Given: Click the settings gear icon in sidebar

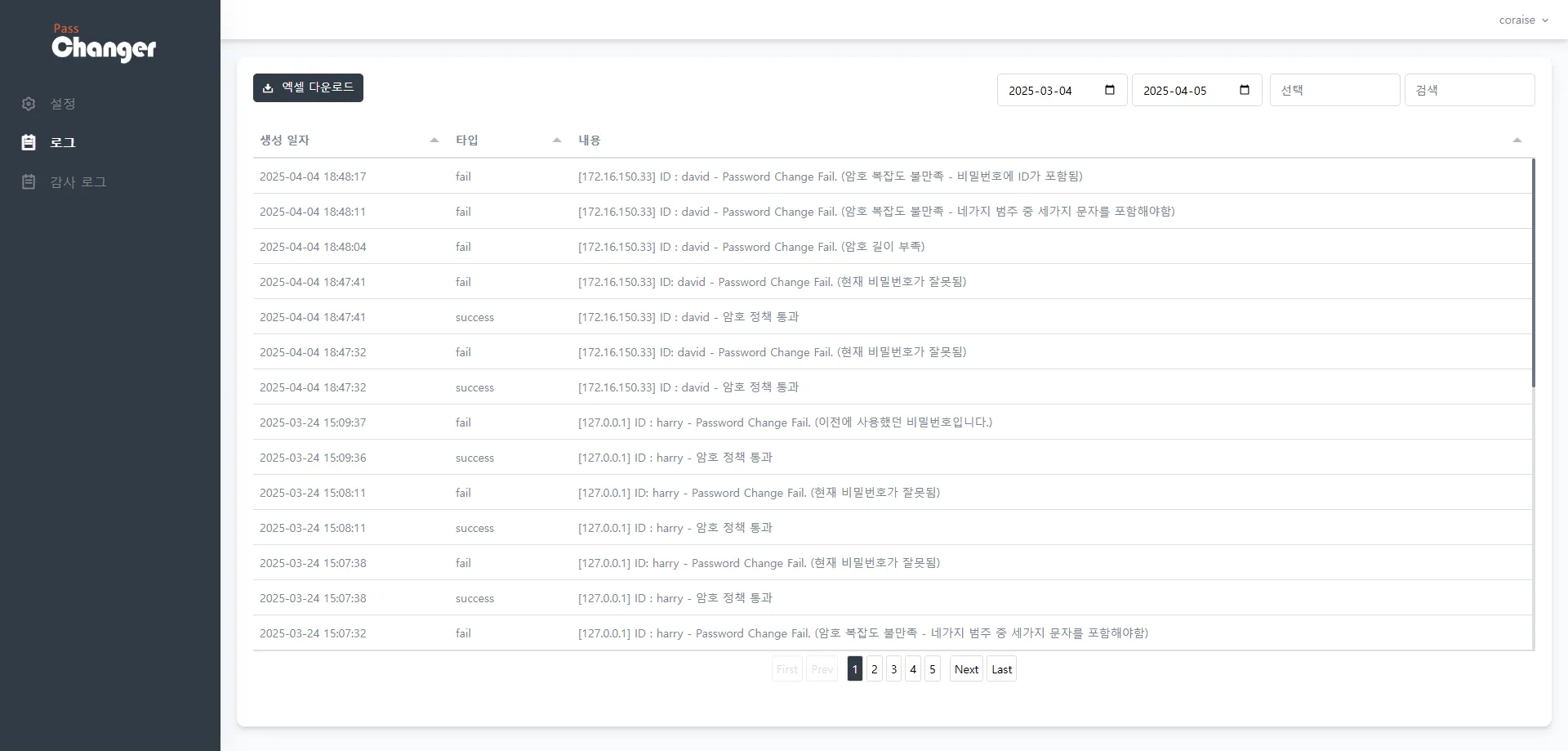Looking at the screenshot, I should pos(29,104).
